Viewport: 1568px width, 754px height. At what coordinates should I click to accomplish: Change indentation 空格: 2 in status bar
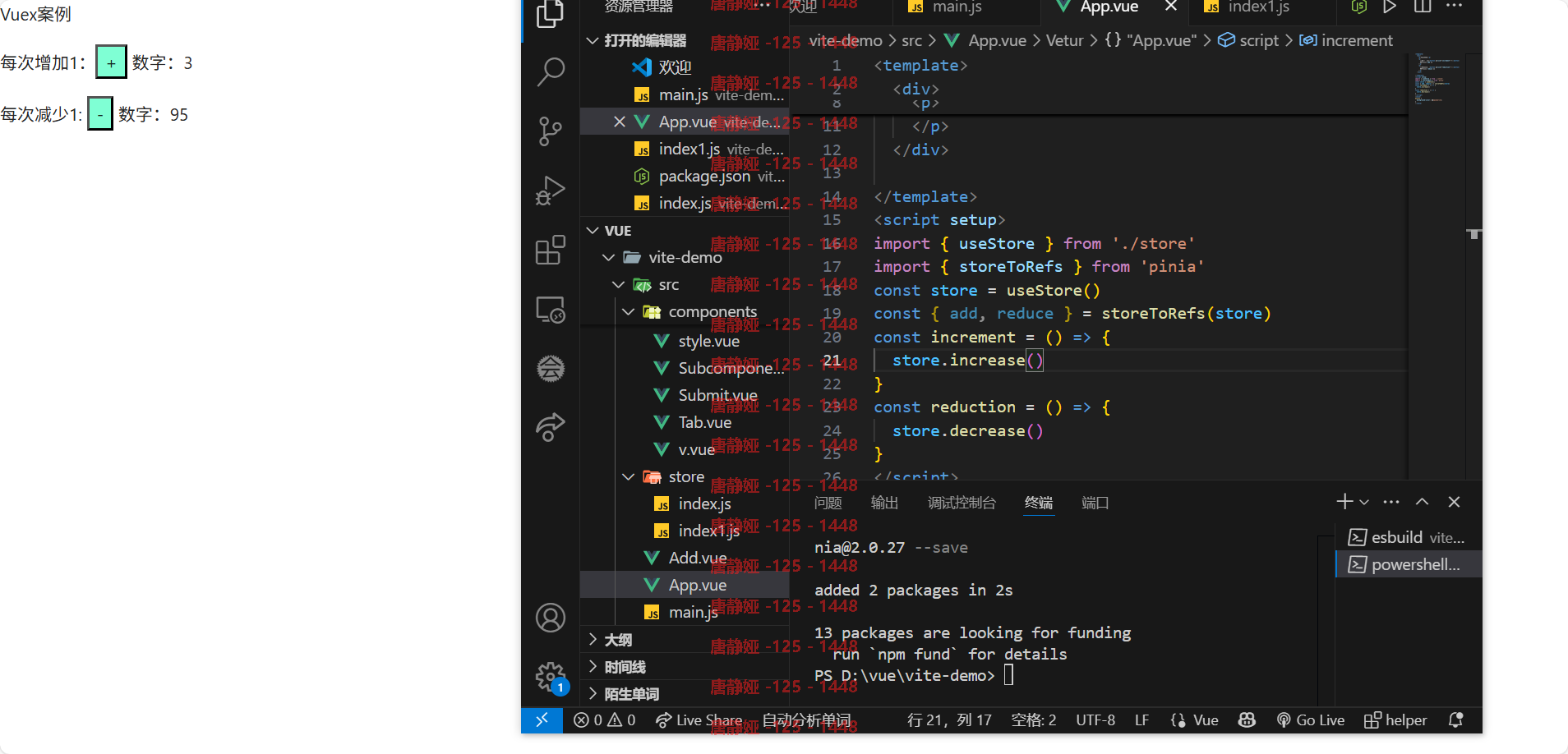click(x=1033, y=720)
